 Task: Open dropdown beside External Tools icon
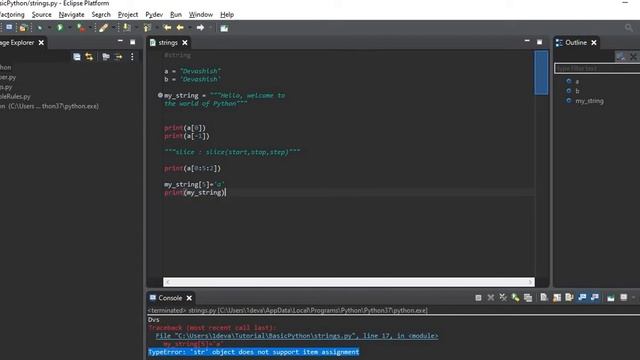point(90,28)
